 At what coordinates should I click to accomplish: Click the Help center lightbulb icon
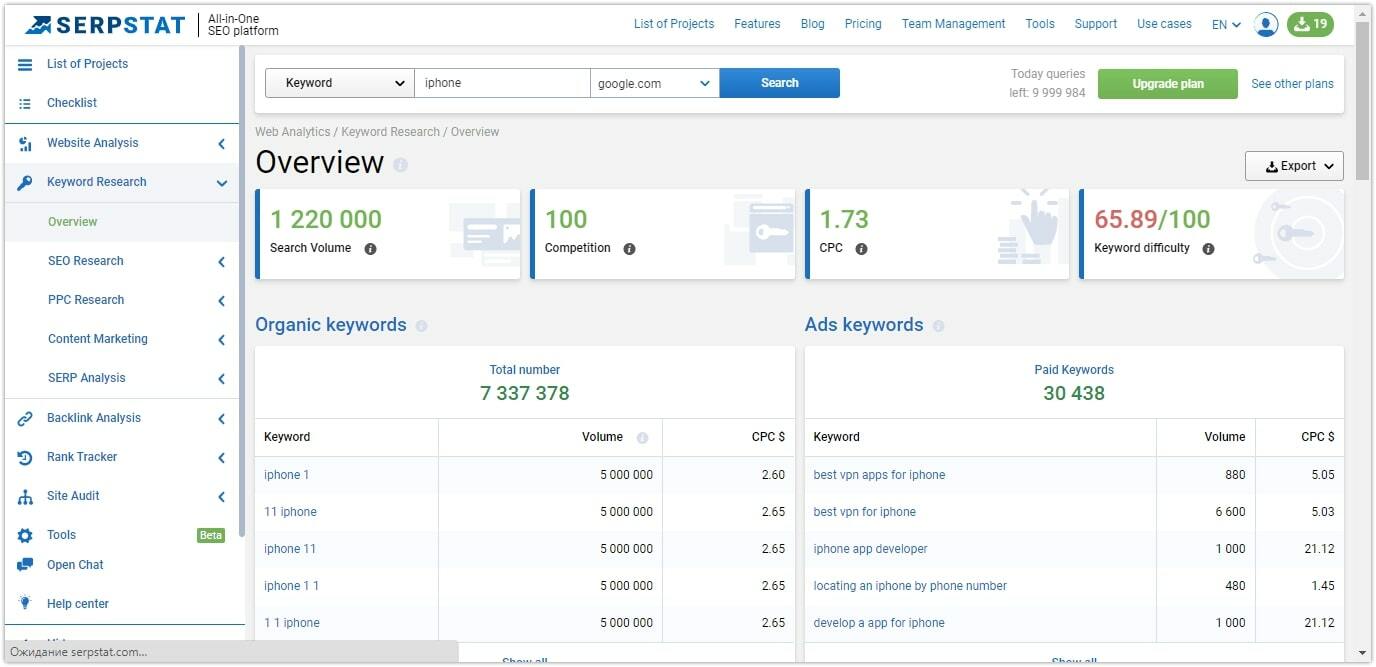tap(25, 603)
